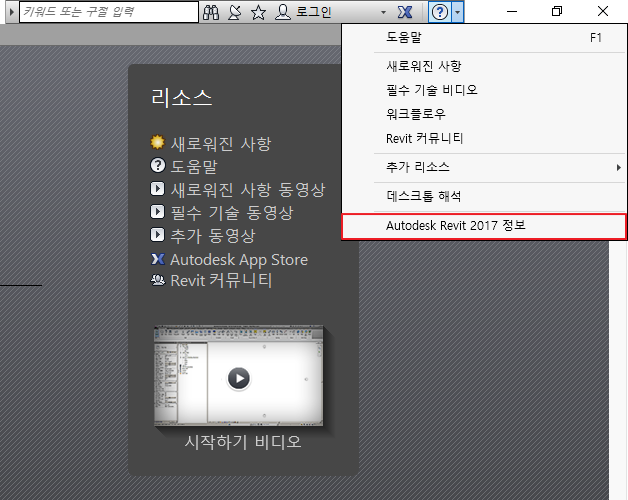Expand the 추가 리소스 submenu
This screenshot has height=500, width=628.
(x=484, y=167)
